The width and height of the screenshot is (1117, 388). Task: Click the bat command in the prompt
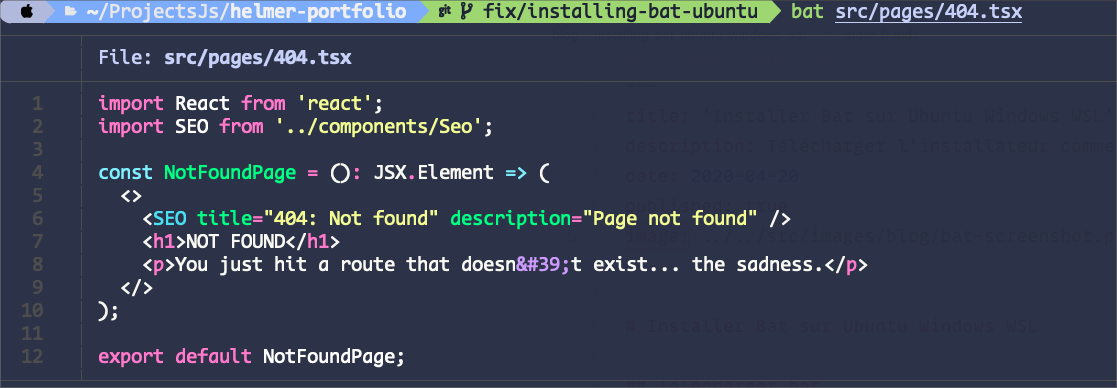[x=807, y=12]
